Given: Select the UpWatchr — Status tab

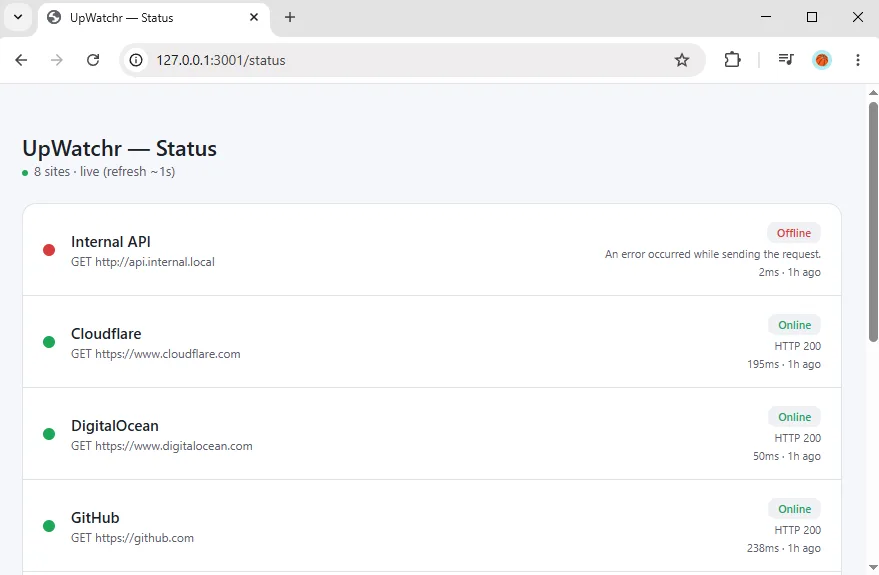Looking at the screenshot, I should click(x=154, y=18).
